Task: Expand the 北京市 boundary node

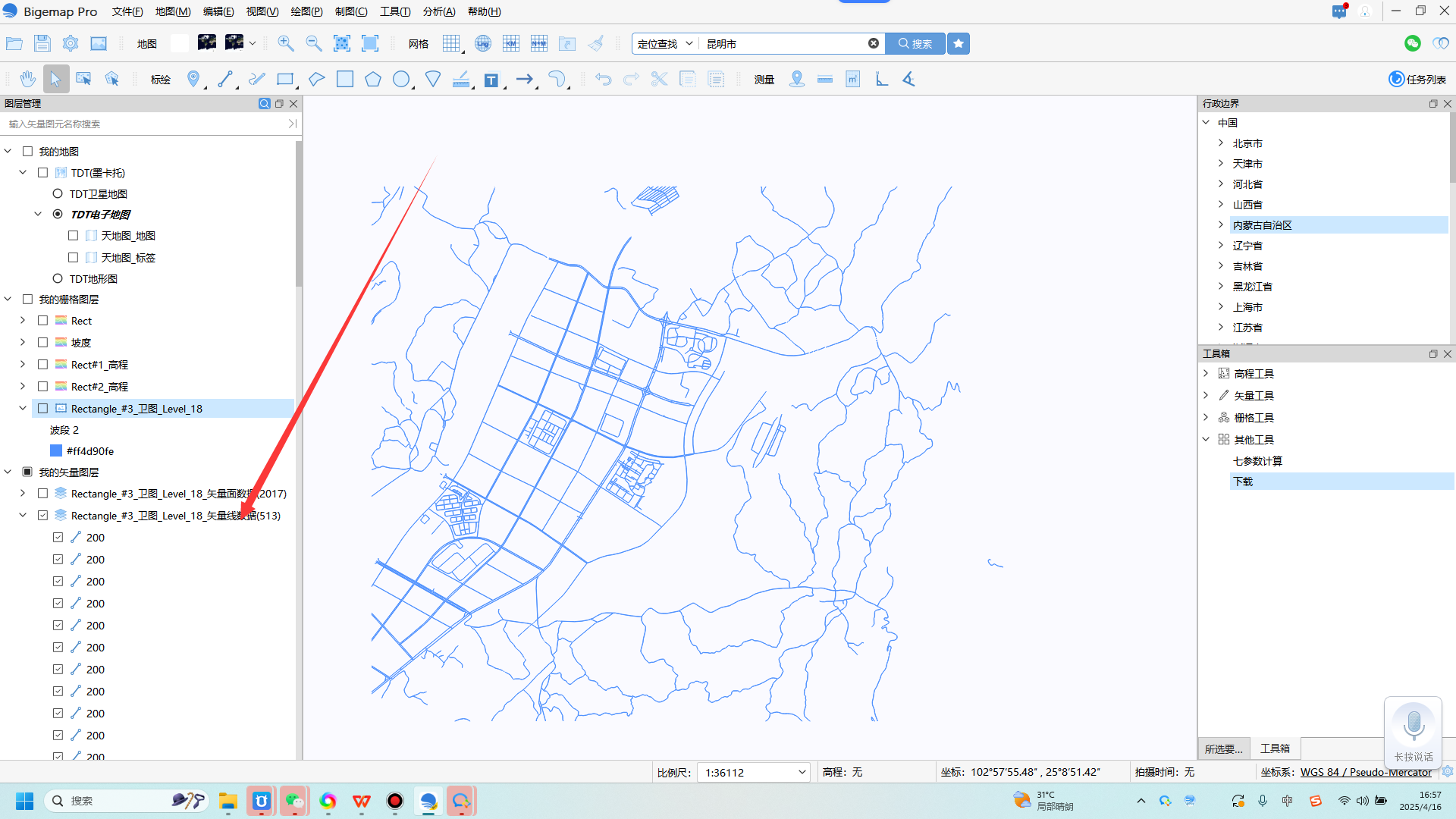Action: (x=1221, y=143)
